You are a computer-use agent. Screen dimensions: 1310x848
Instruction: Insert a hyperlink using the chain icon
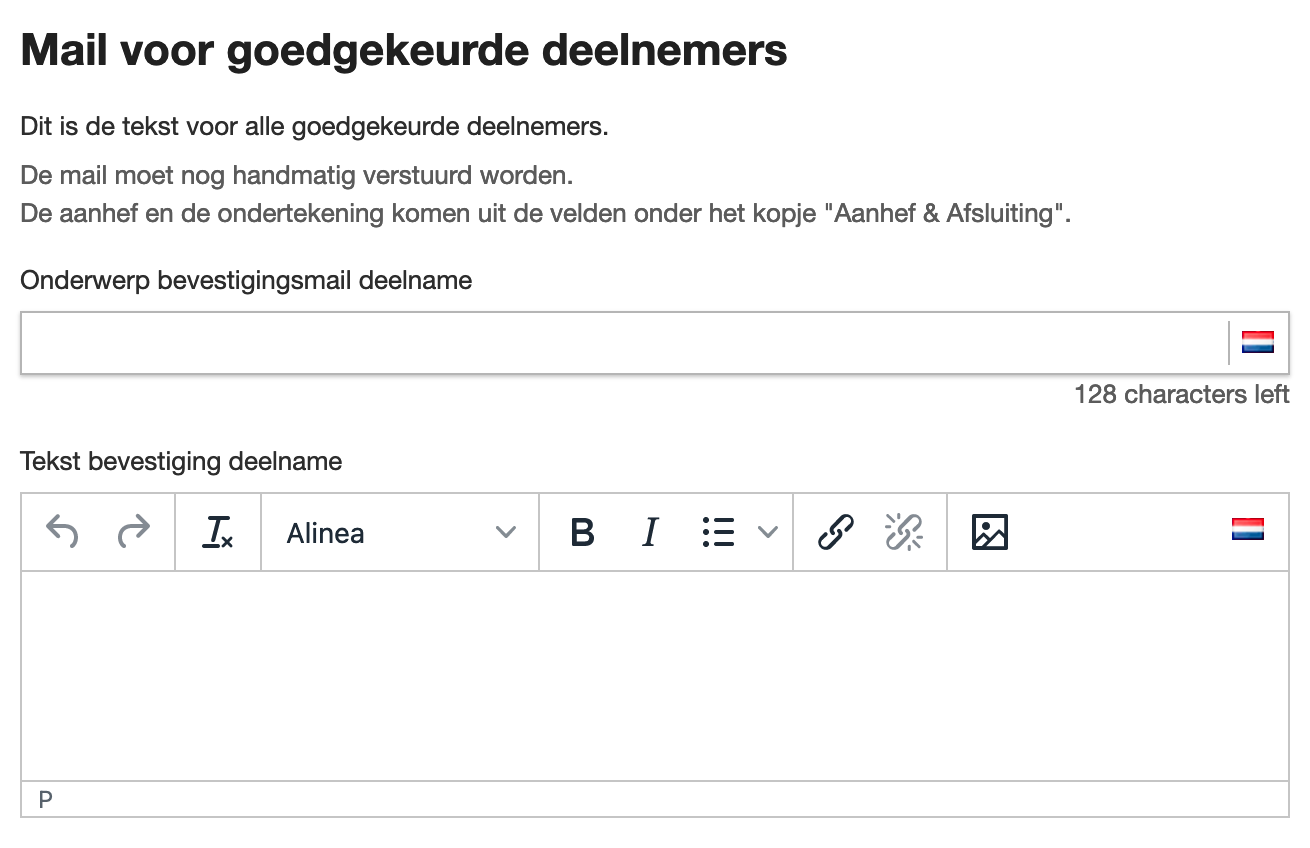[836, 532]
